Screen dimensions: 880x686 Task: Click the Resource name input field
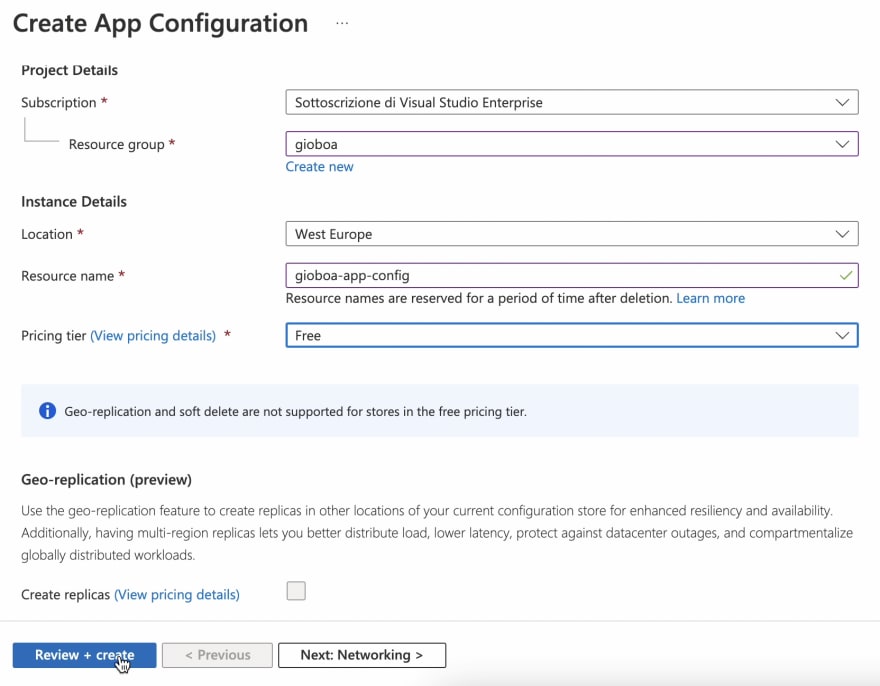point(572,276)
